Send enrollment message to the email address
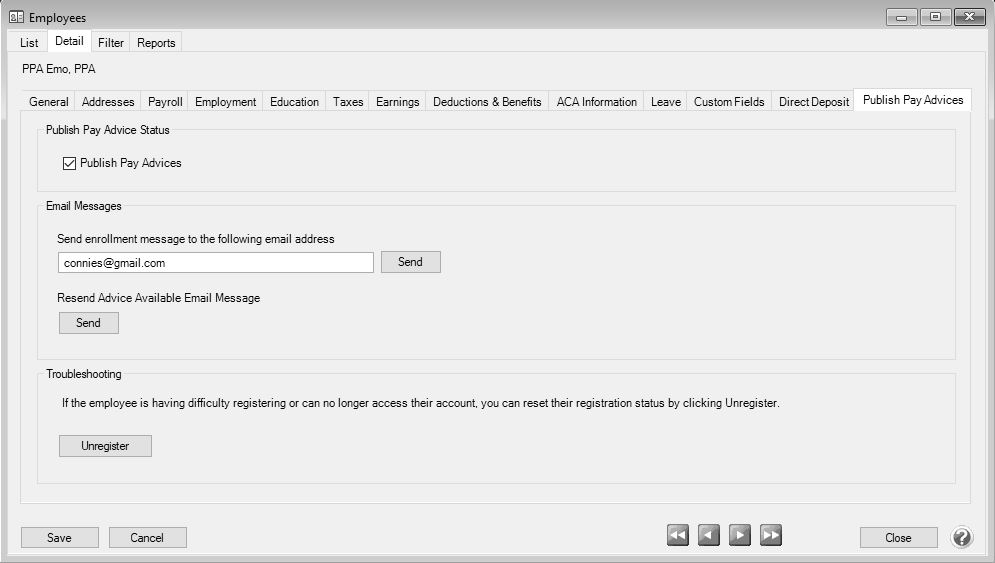The width and height of the screenshot is (995, 563). pos(410,262)
